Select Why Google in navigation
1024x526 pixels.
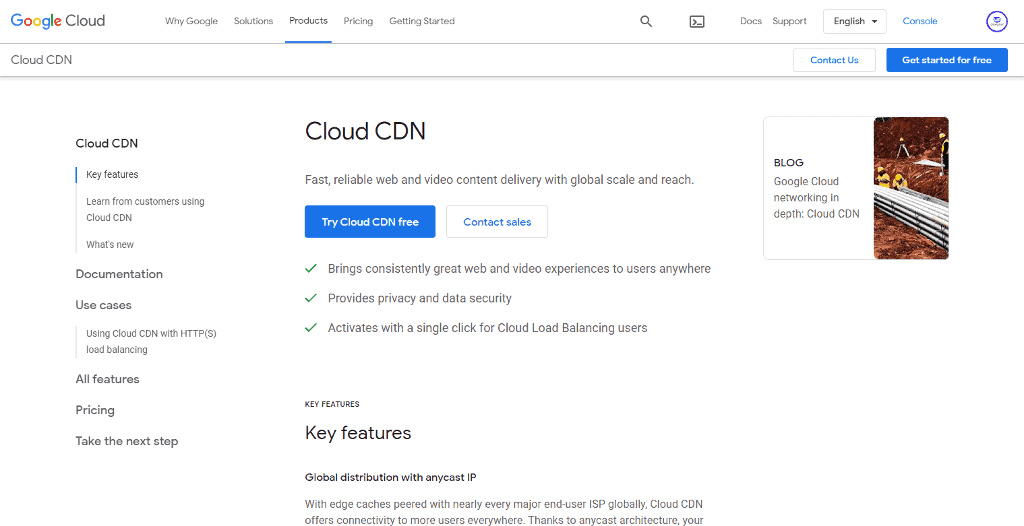[191, 21]
